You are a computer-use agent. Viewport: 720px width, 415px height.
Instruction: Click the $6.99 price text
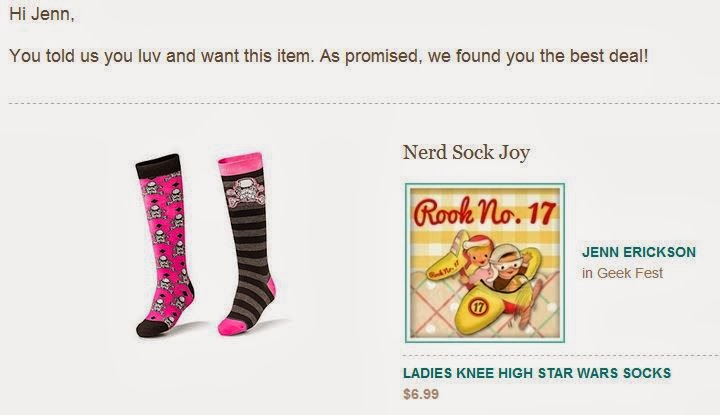point(421,394)
